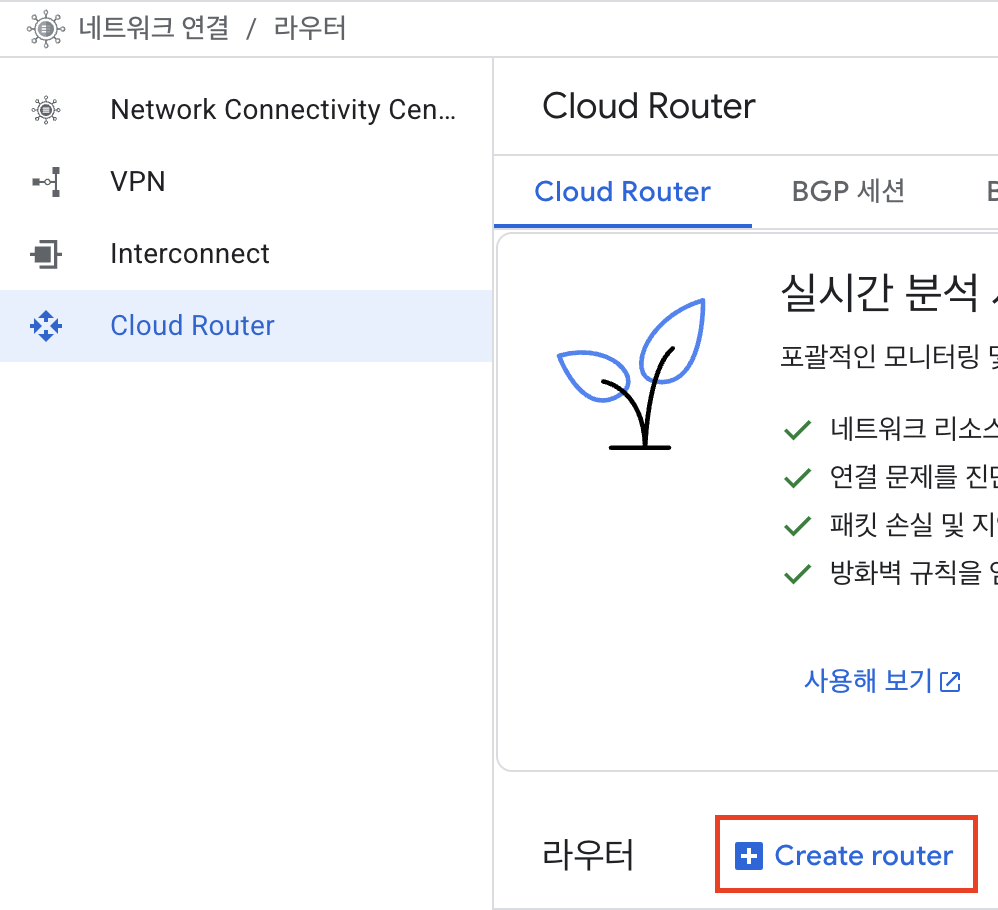Image resolution: width=998 pixels, height=910 pixels.
Task: Click the VPN sidebar icon
Action: (46, 182)
